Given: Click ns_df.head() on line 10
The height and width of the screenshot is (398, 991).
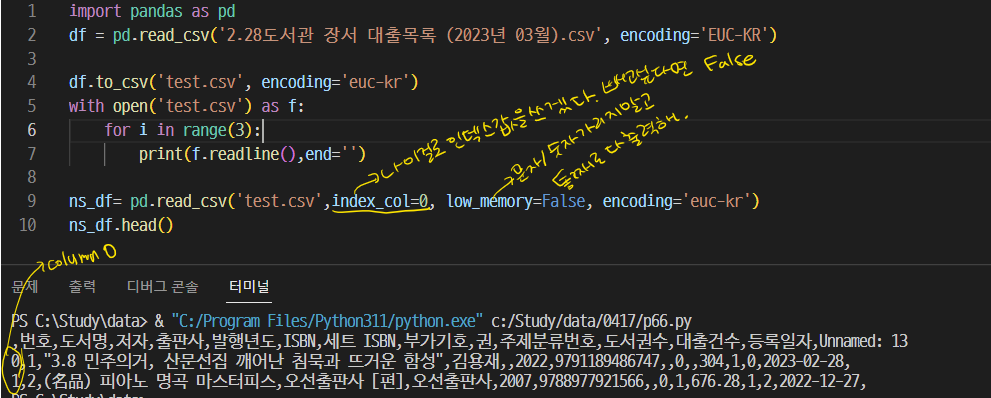Looking at the screenshot, I should [x=121, y=226].
